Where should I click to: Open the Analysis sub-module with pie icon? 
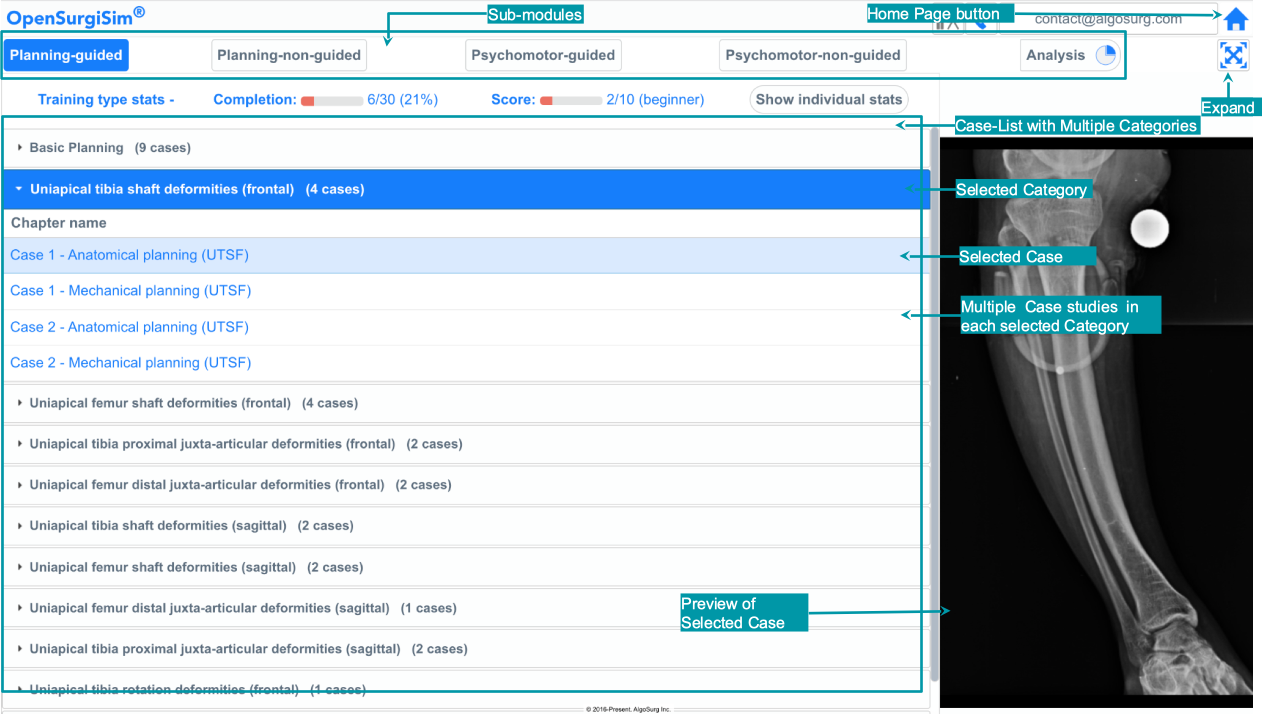click(1069, 56)
